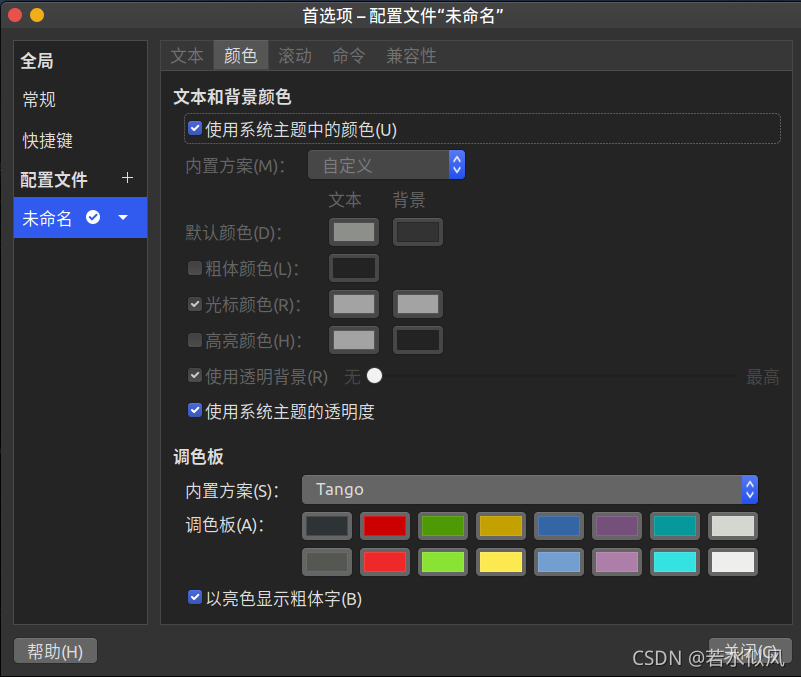Disable the 光标颜色 checkbox

[195, 304]
